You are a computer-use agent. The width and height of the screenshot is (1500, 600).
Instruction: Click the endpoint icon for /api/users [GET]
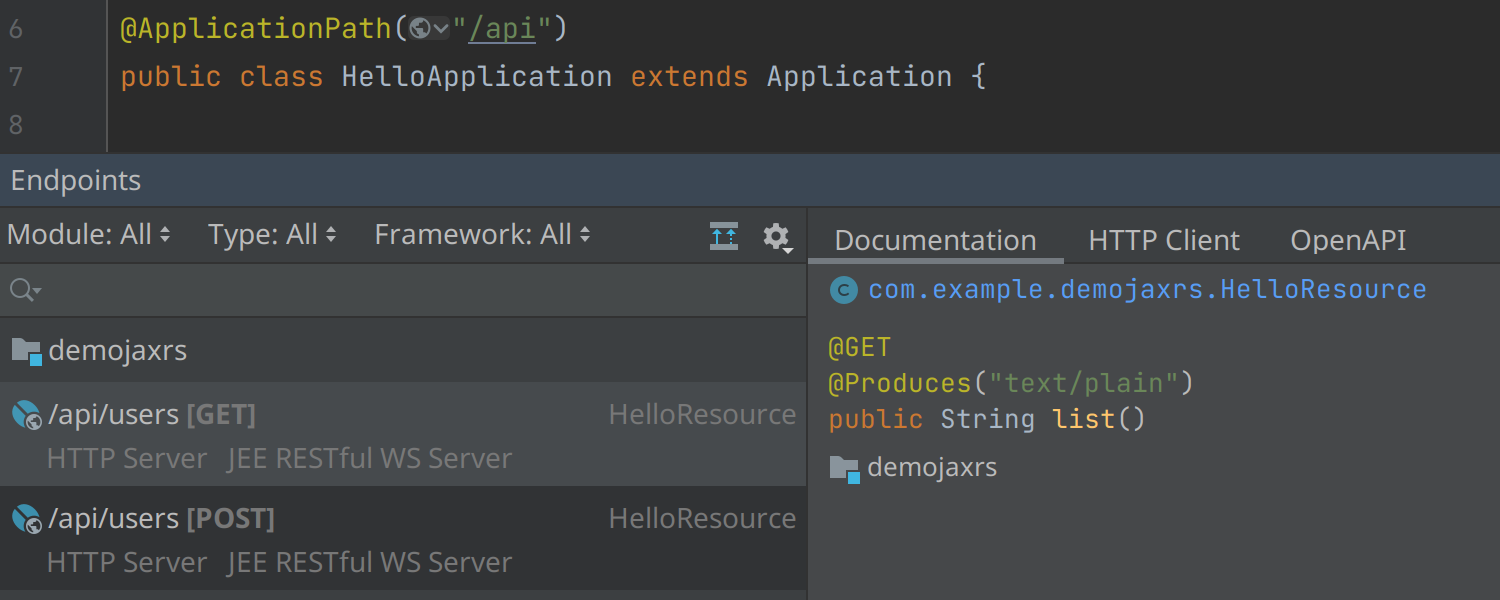26,415
